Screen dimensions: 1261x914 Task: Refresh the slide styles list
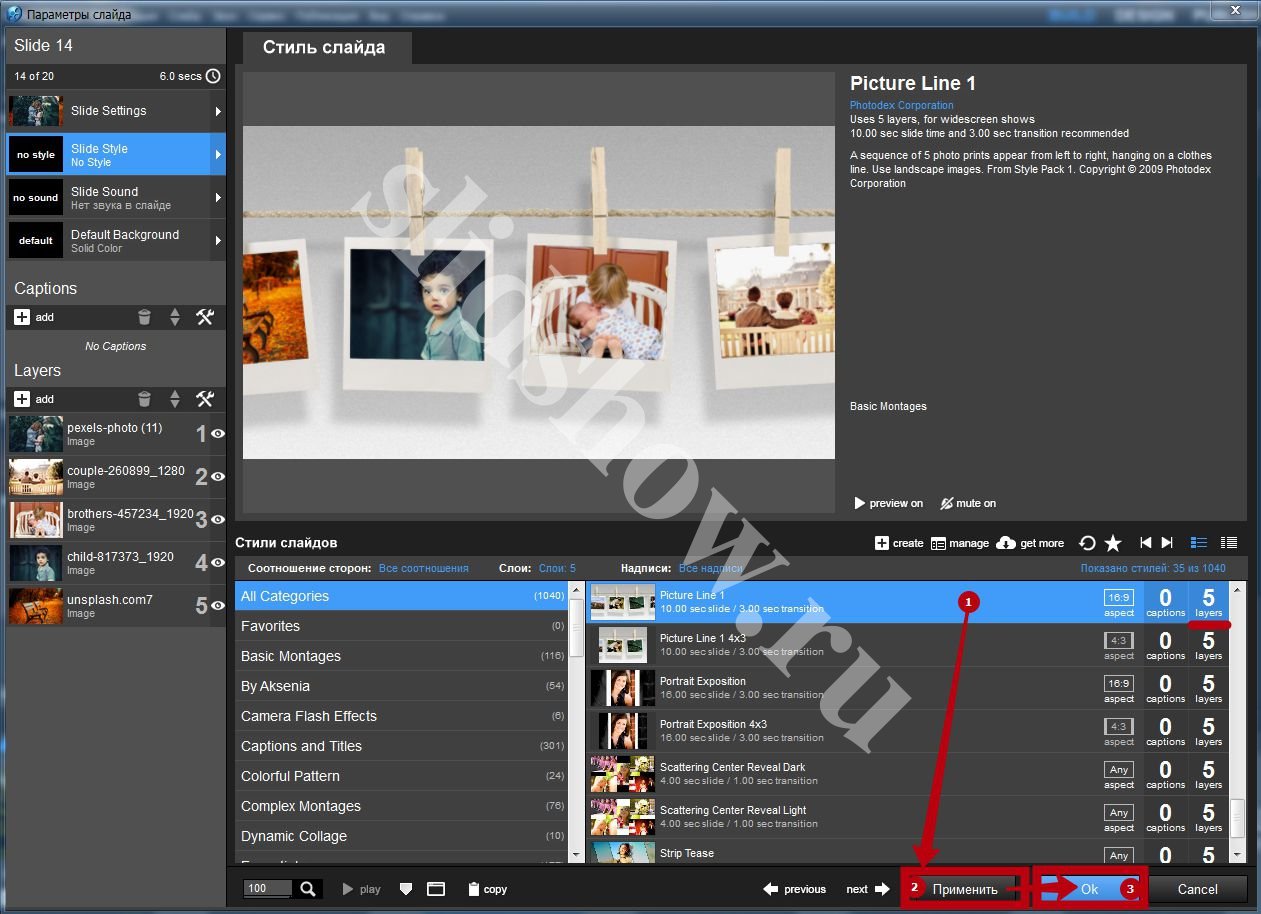coord(1087,543)
